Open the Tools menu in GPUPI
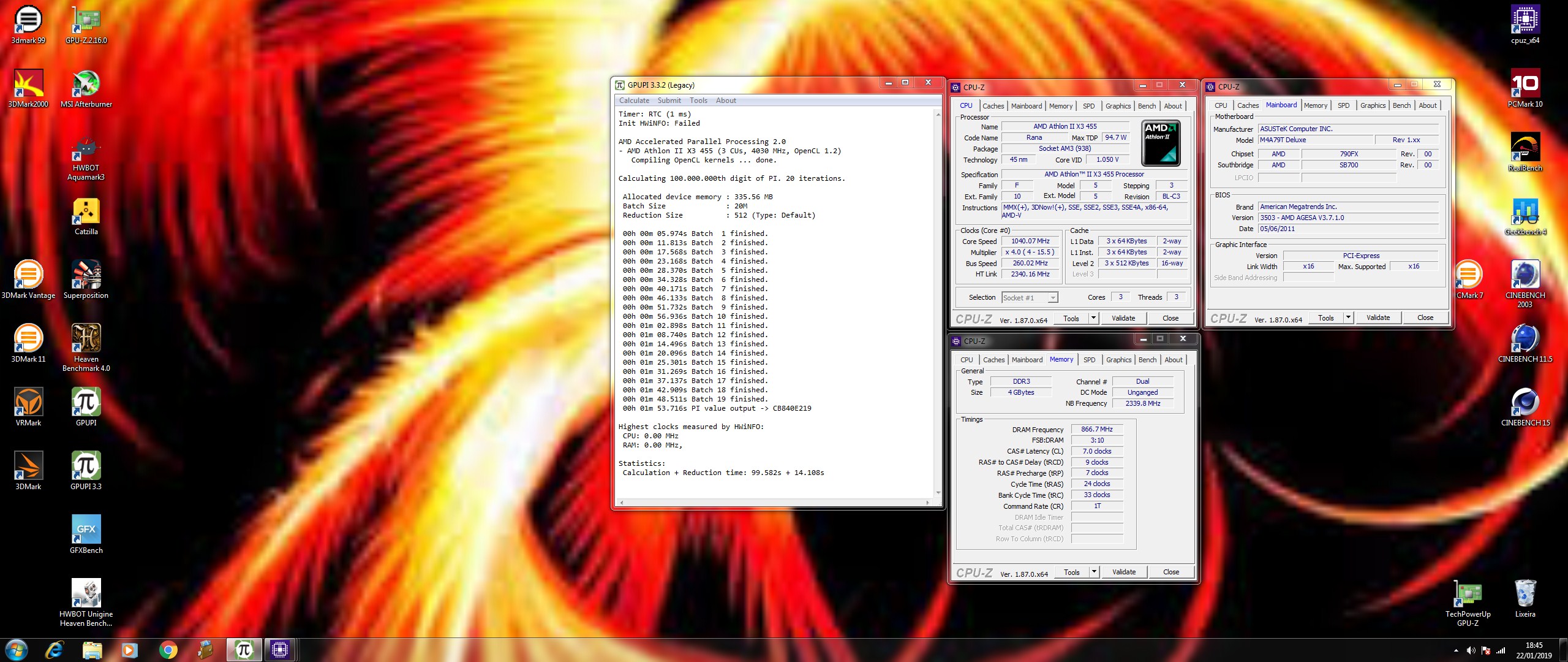Image resolution: width=1568 pixels, height=662 pixels. 698,101
